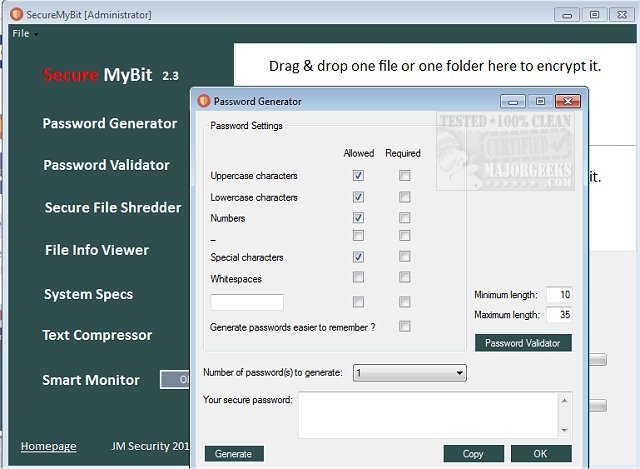Uncheck Allowed for Special characters
Image resolution: width=640 pixels, height=469 pixels.
(358, 257)
